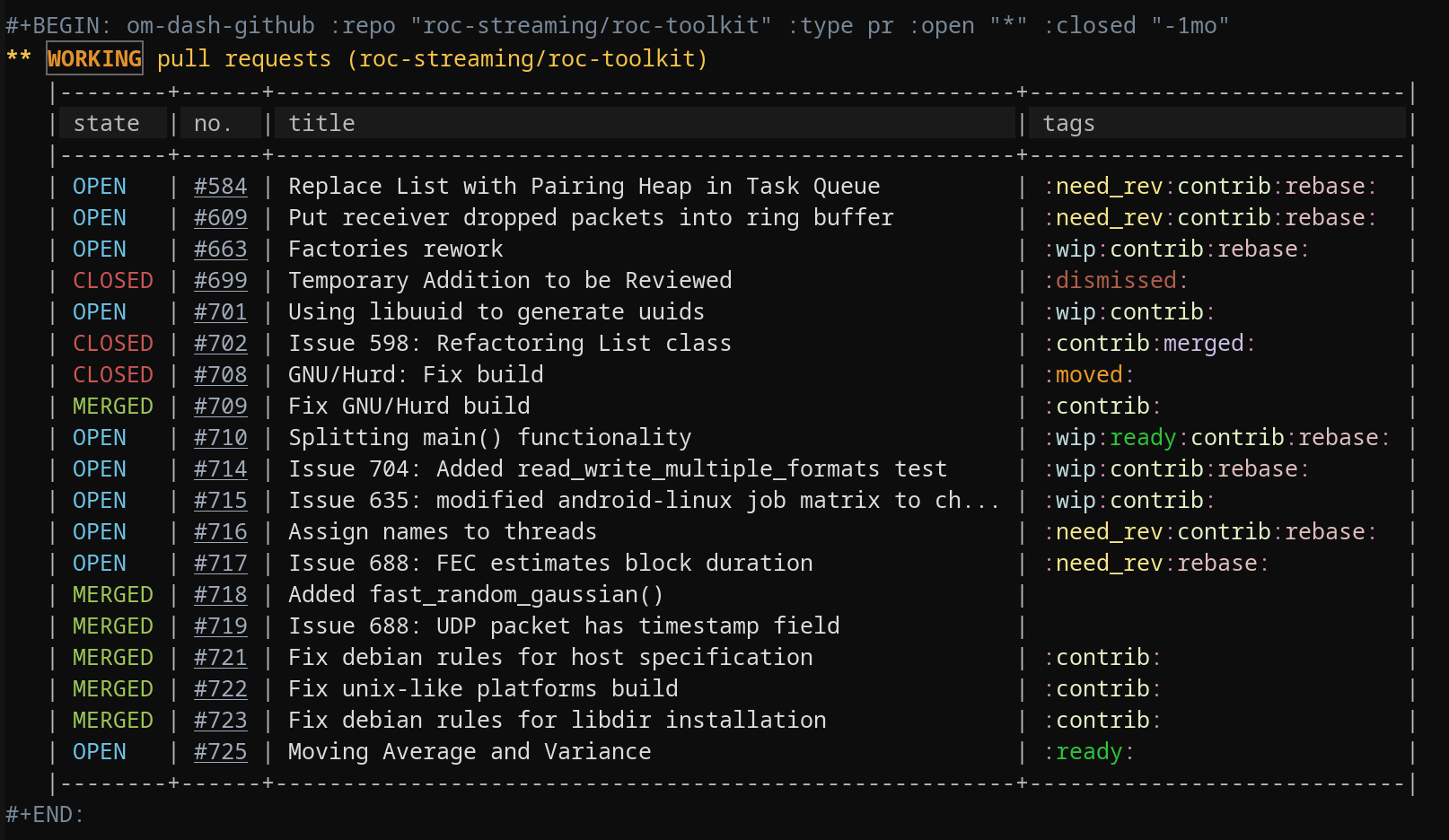Select title 'Fix debian rules for host specification'
The height and width of the screenshot is (840, 1449).
550,658
